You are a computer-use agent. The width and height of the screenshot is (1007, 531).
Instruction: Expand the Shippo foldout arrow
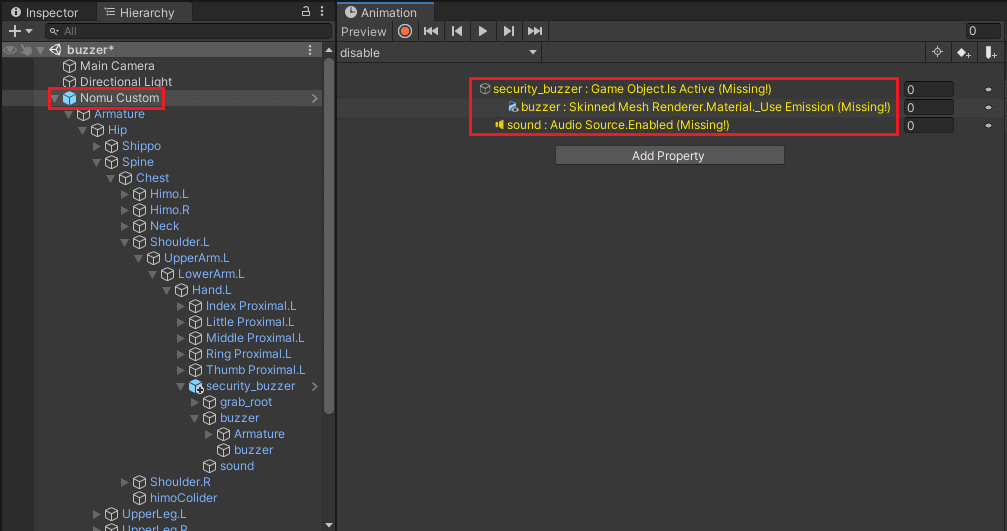pyautogui.click(x=96, y=146)
